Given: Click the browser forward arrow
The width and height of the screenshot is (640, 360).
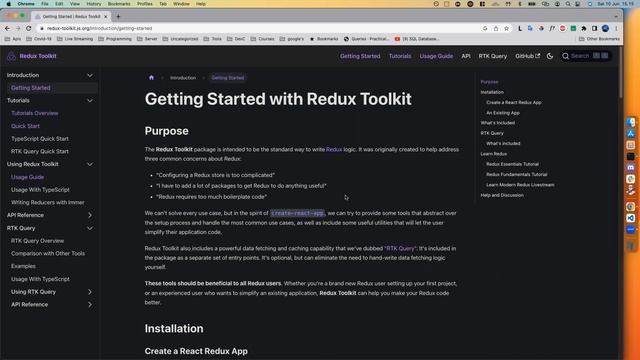Looking at the screenshot, I should (18, 28).
